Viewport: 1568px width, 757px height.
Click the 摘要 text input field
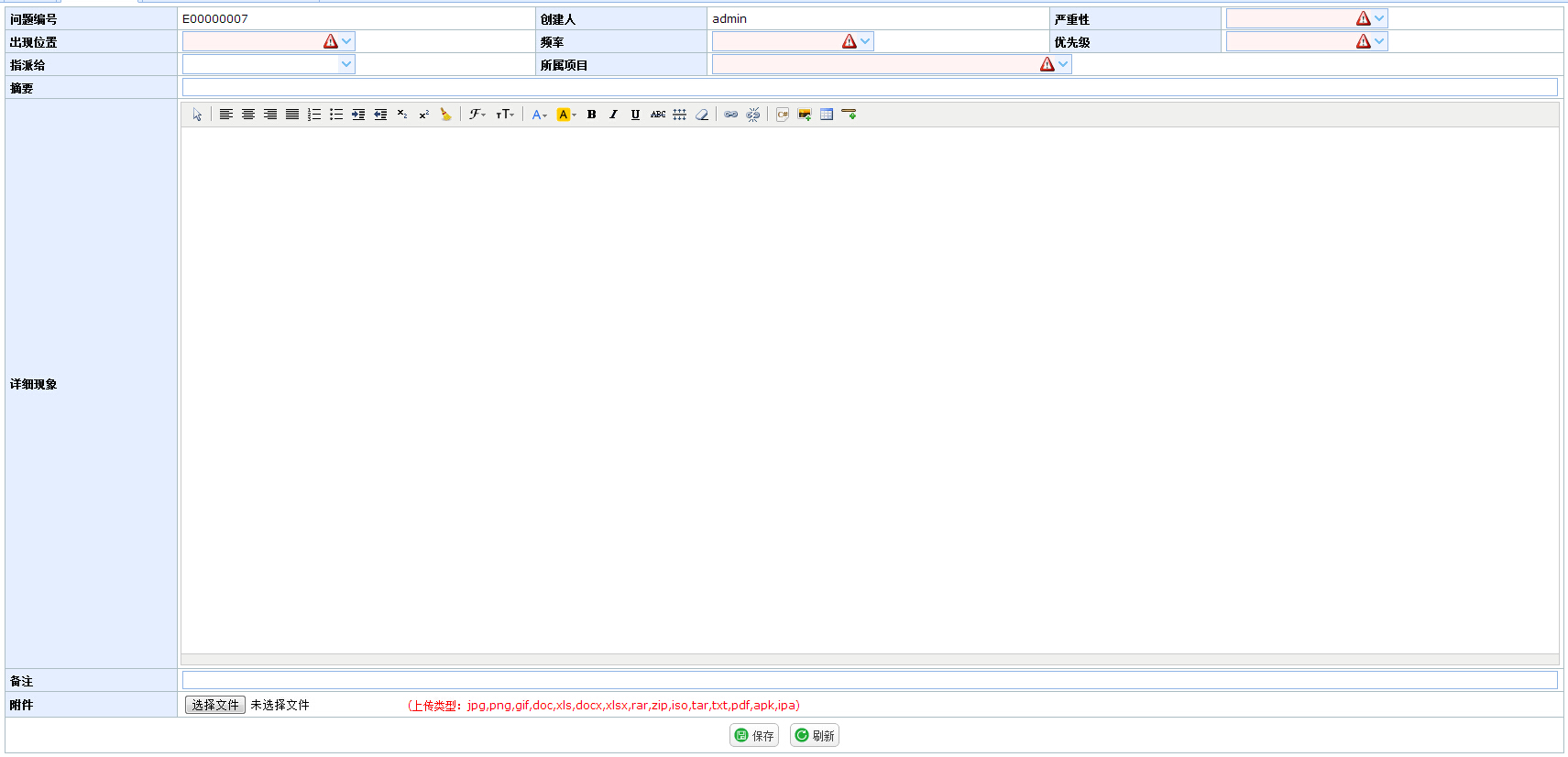[x=869, y=87]
